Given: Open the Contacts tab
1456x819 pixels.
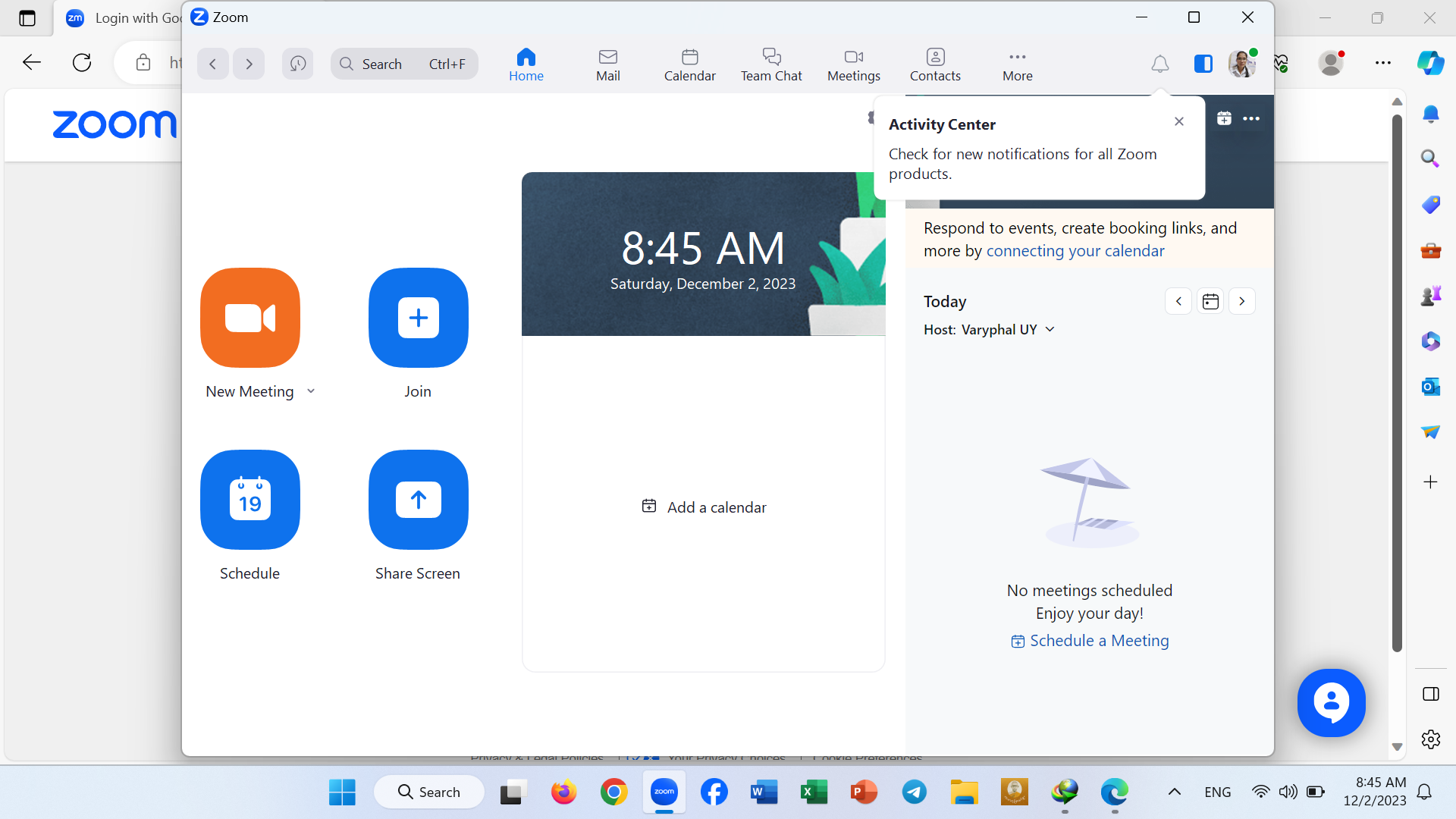Looking at the screenshot, I should click(935, 65).
